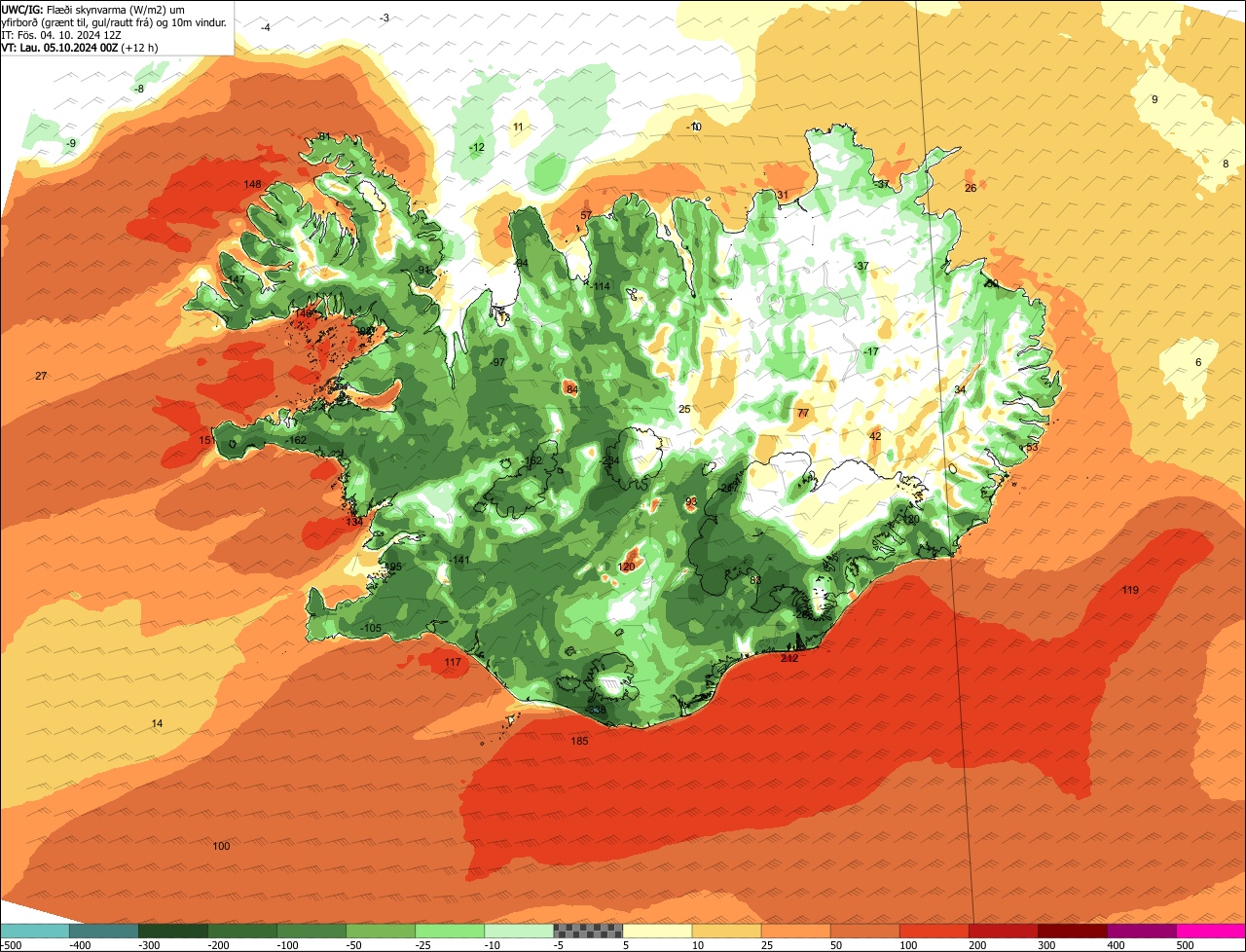Select the map value '-162' on the western peninsula
1246x952 pixels.
click(x=296, y=441)
